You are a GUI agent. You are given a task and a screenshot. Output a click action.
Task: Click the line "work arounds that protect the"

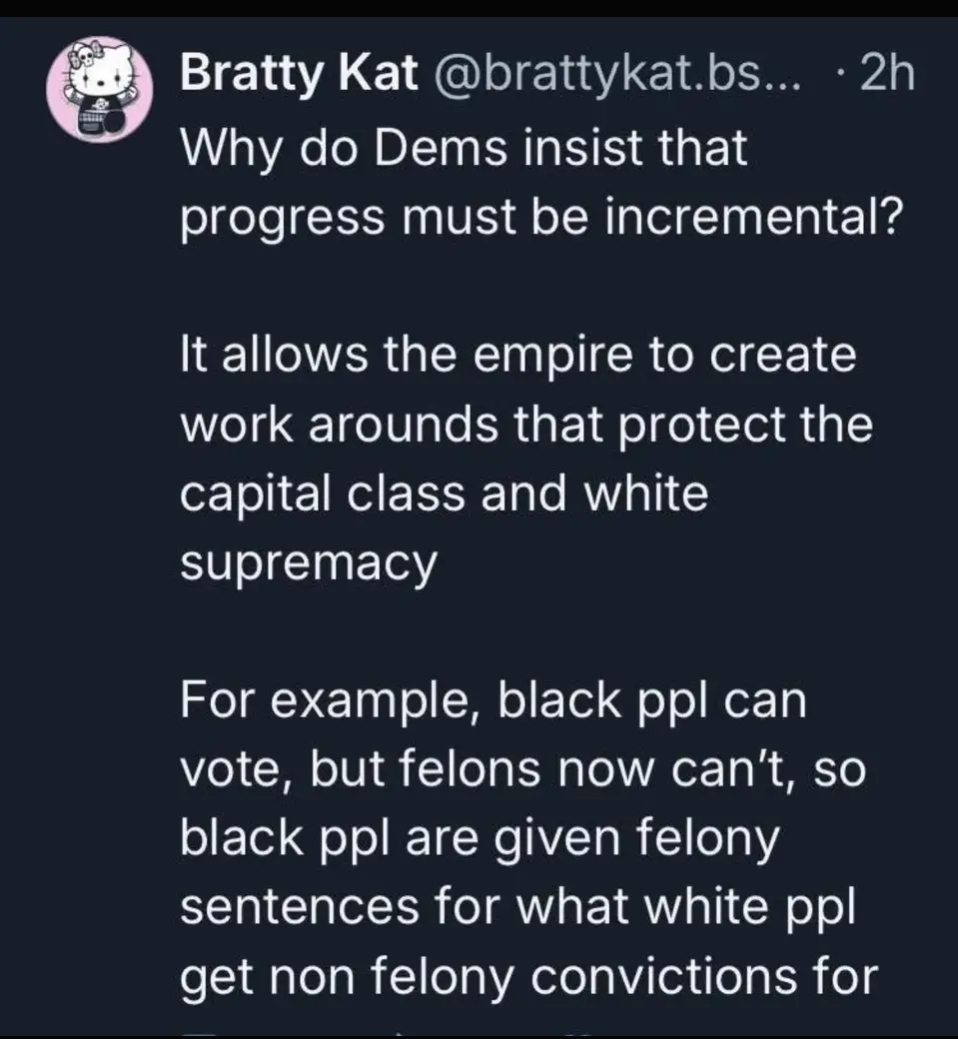tap(526, 427)
